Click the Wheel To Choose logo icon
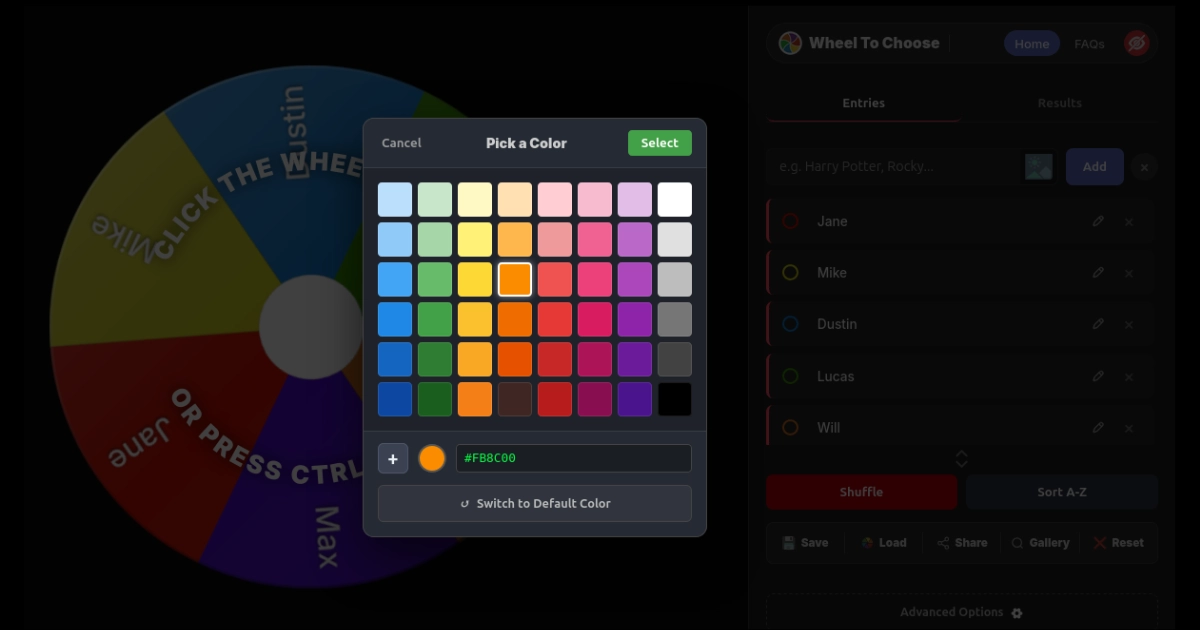1200x630 pixels. 789,42
